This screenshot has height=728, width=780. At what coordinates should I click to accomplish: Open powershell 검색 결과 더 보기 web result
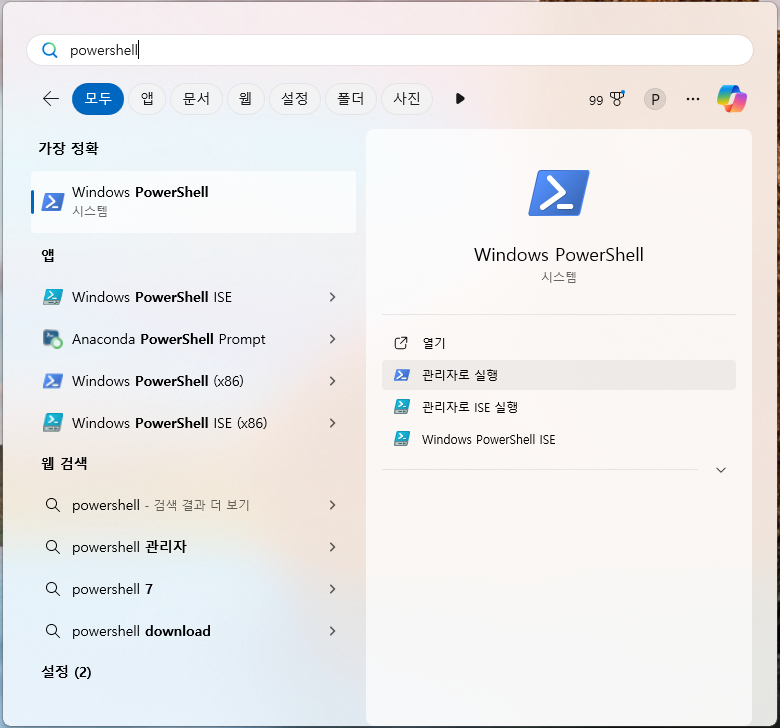pyautogui.click(x=194, y=505)
